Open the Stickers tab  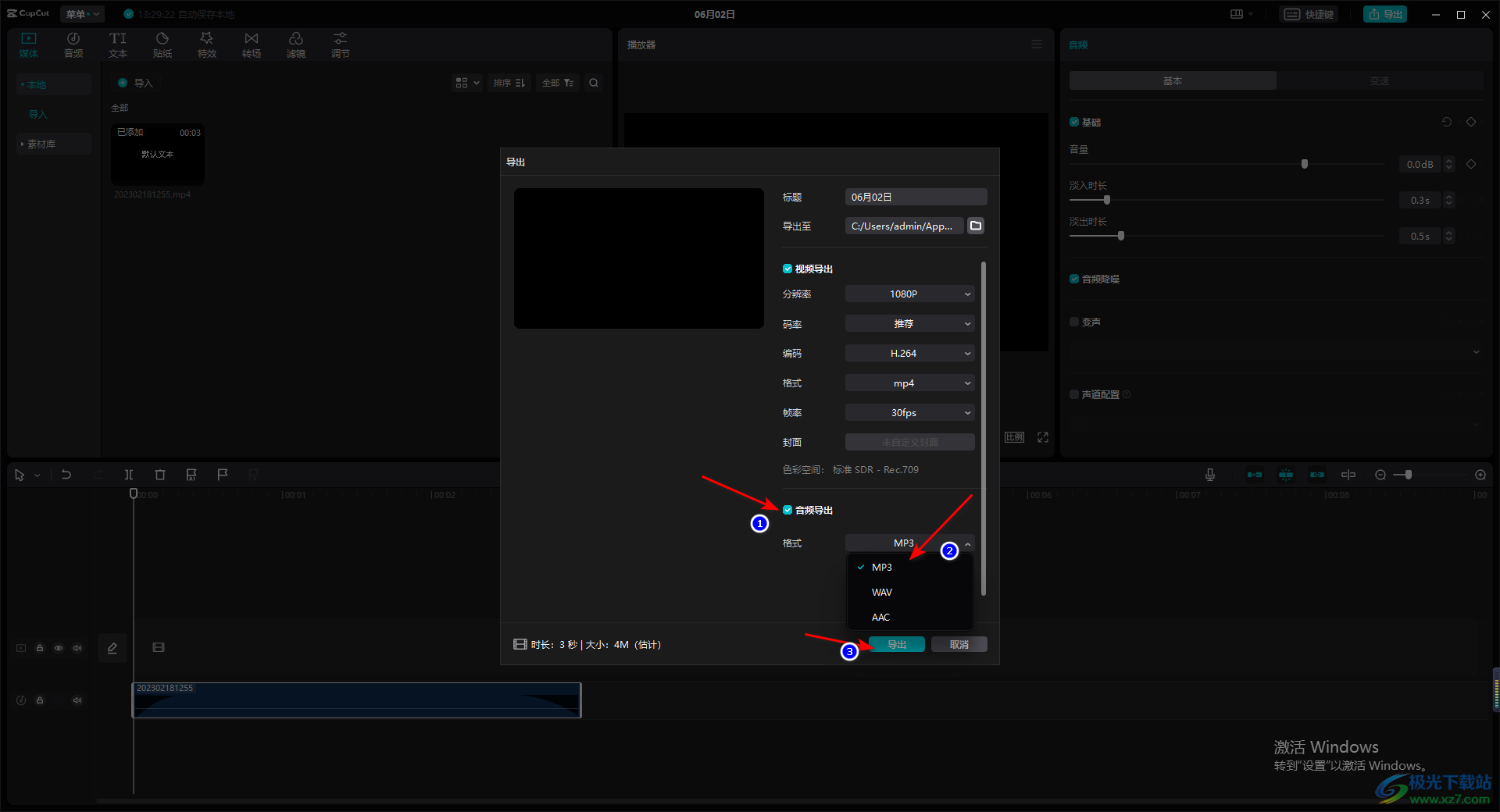click(162, 45)
